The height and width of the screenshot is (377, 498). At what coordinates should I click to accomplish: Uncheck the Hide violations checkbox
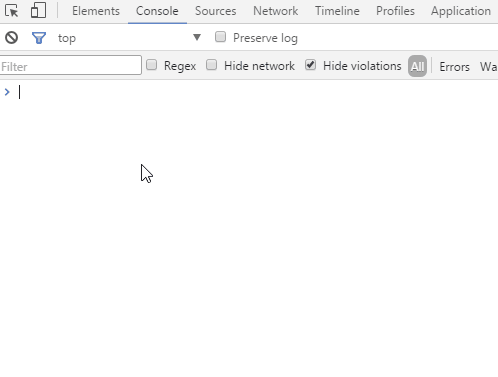click(x=311, y=65)
